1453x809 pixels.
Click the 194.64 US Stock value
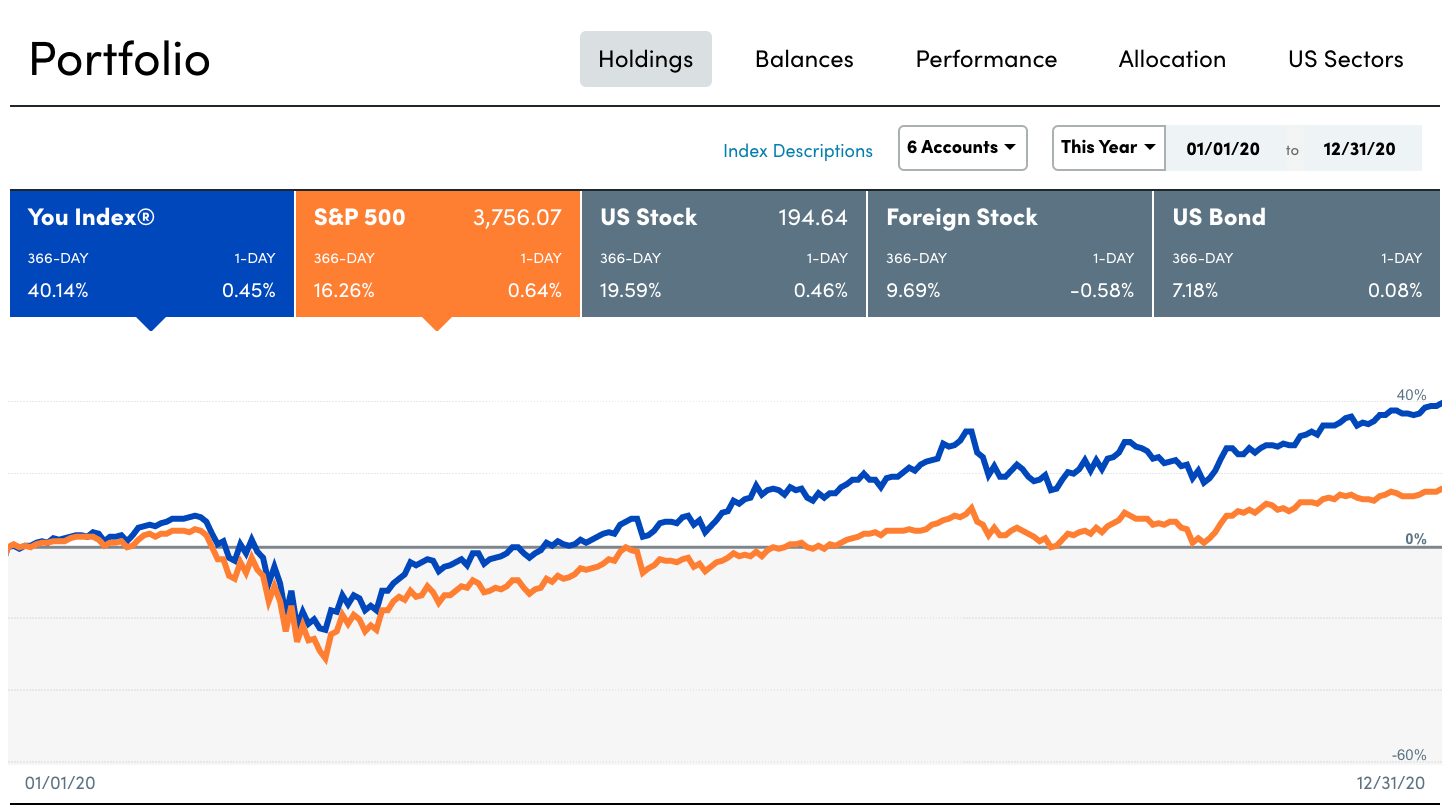tap(813, 217)
